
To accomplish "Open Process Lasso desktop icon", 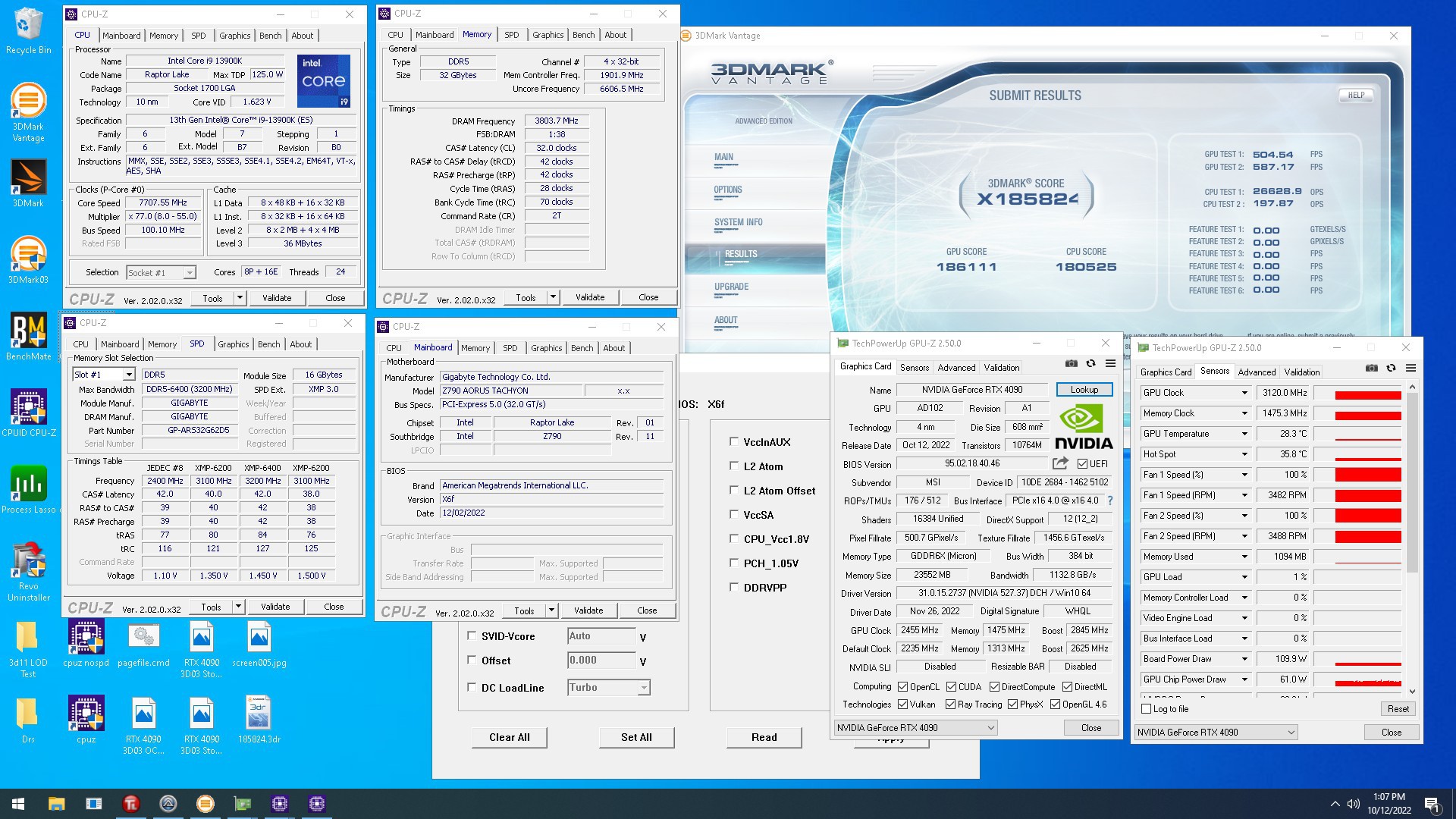I will tap(28, 490).
